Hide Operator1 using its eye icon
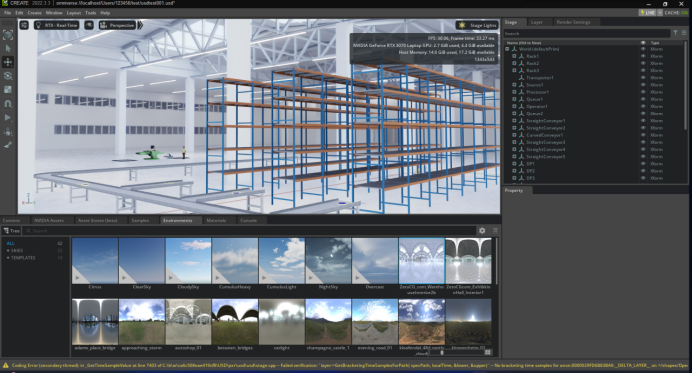This screenshot has width=693, height=374. coord(643,106)
